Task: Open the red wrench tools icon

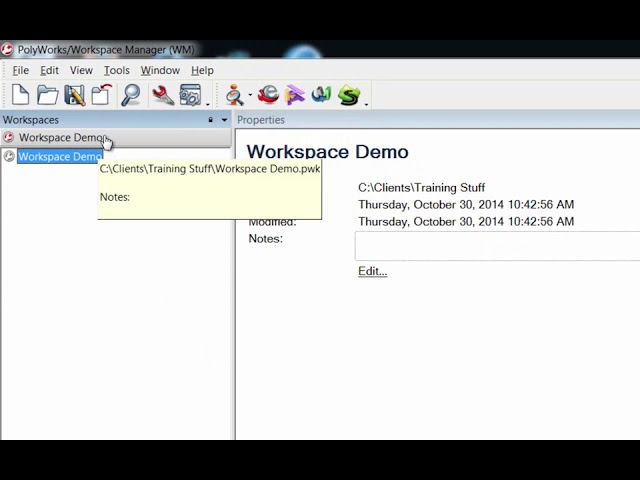Action: (x=163, y=95)
